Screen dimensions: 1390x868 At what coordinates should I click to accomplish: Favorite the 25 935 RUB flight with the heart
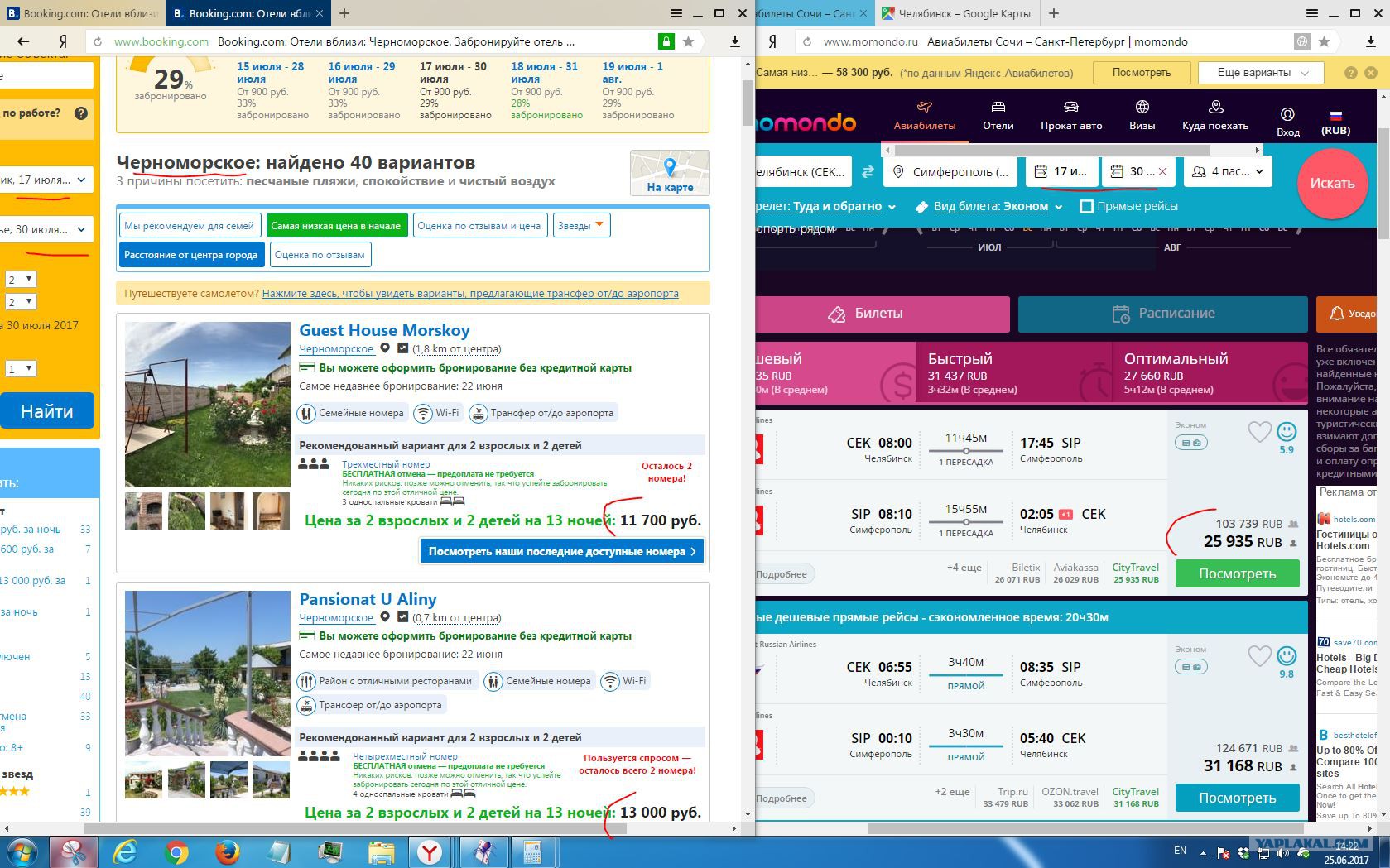click(x=1259, y=431)
